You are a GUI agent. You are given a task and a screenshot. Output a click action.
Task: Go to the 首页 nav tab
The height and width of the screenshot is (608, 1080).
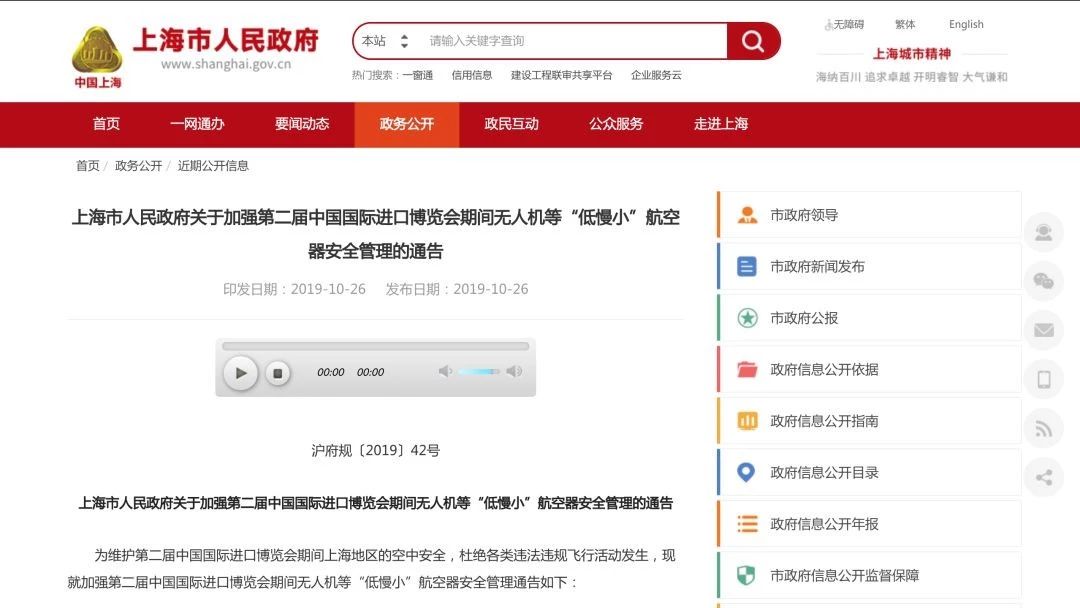[106, 124]
